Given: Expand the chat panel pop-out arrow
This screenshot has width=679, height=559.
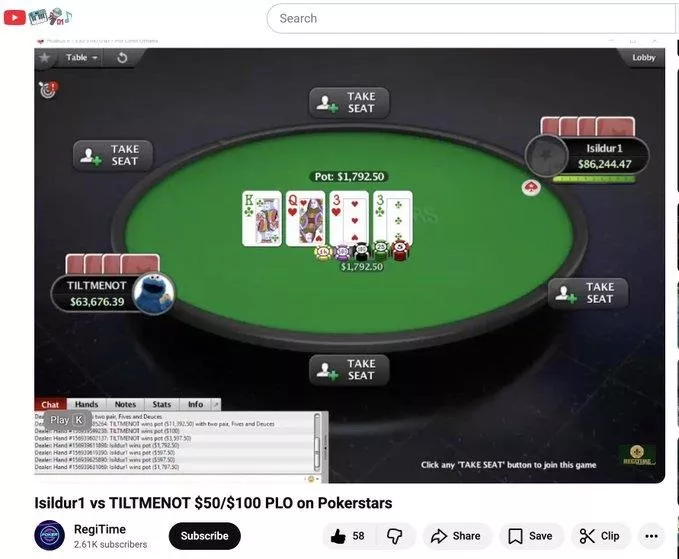Looking at the screenshot, I should click(x=216, y=404).
